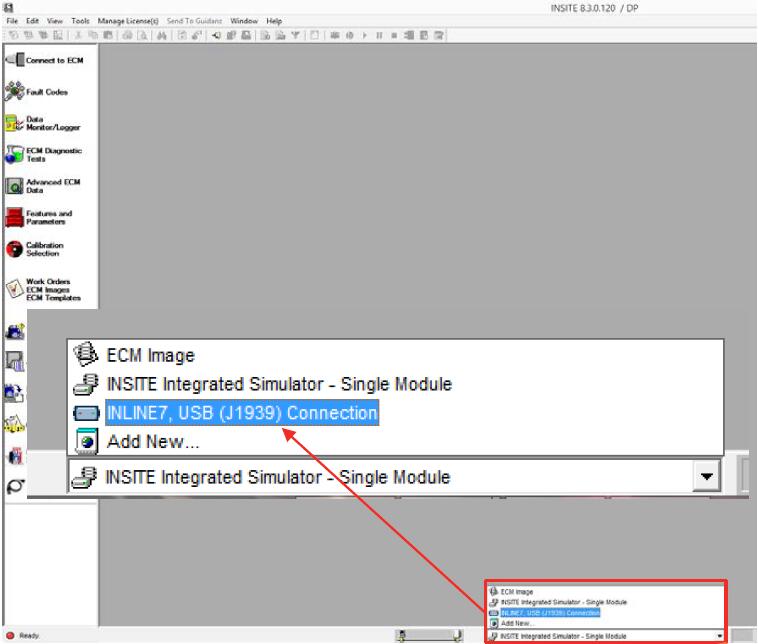758x644 pixels.
Task: Click the connect plug toolbar icon
Action: coord(216,35)
